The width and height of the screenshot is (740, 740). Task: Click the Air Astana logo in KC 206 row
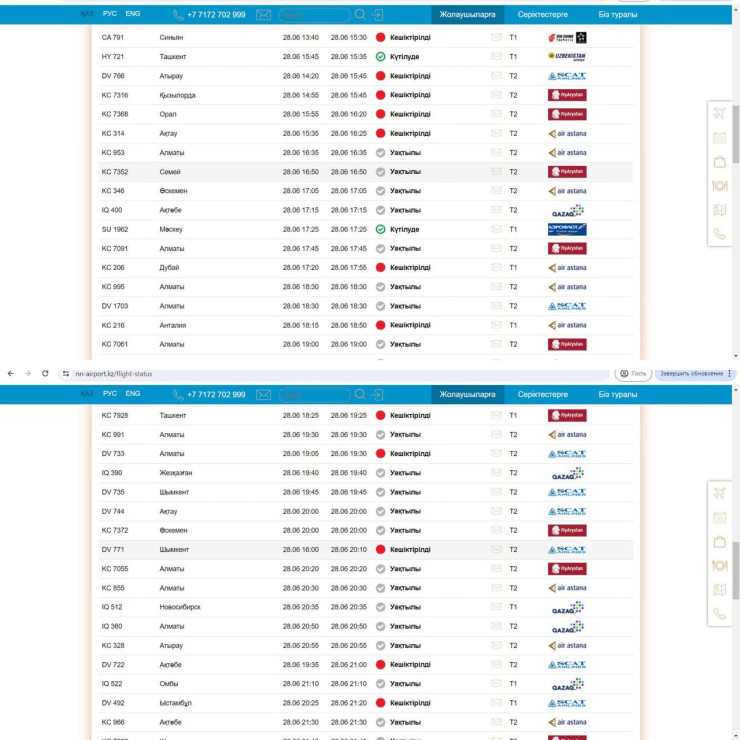pos(567,268)
